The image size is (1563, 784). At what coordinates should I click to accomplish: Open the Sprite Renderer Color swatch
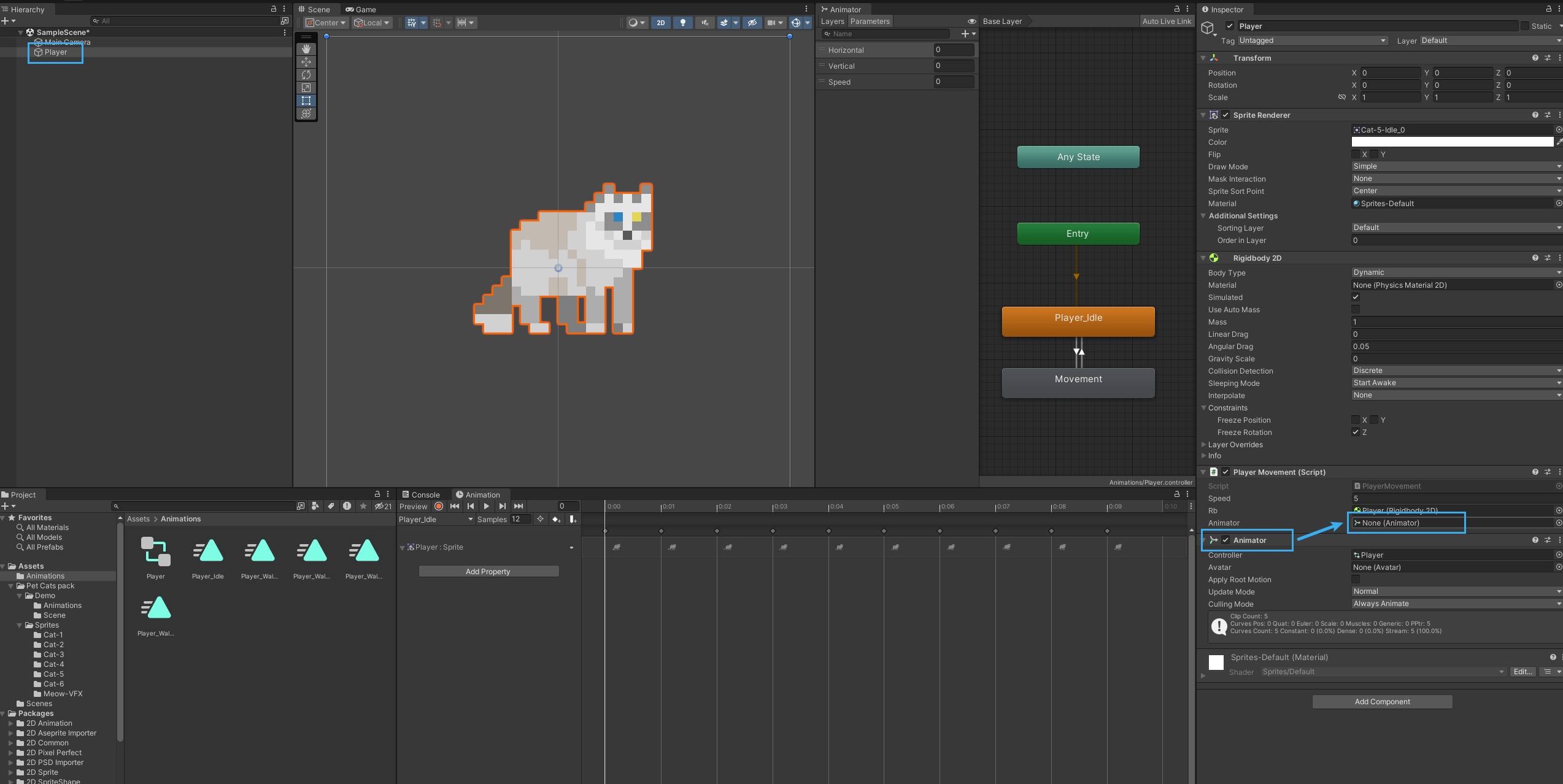(1452, 142)
